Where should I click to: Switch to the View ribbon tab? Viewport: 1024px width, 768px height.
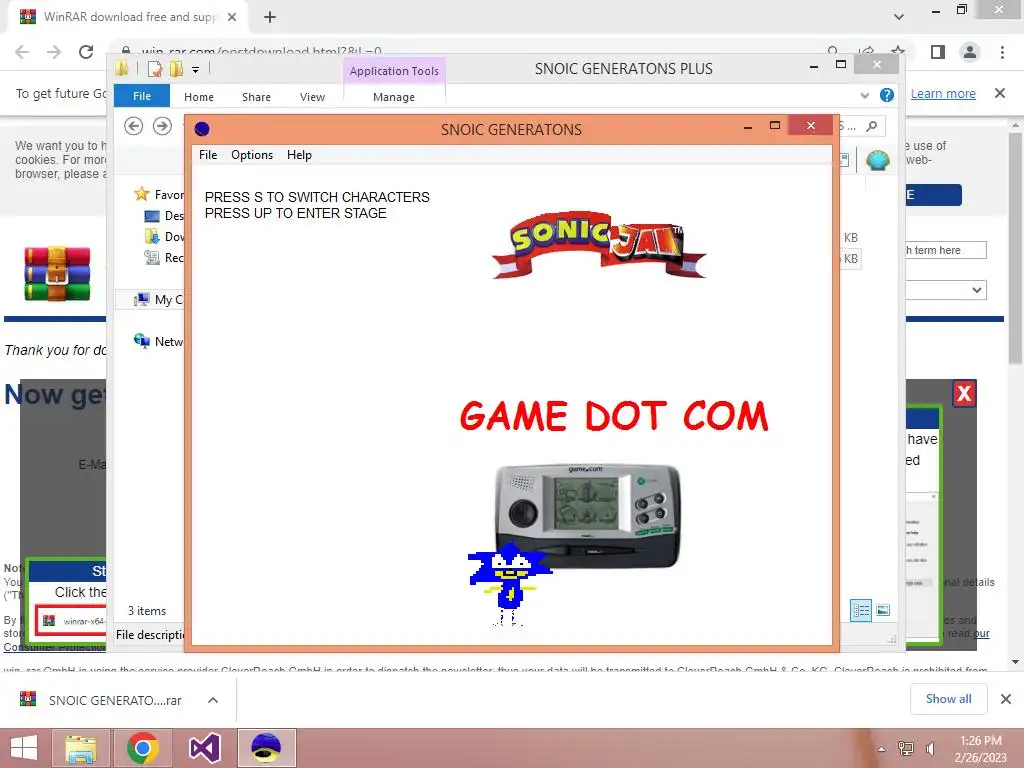(312, 97)
